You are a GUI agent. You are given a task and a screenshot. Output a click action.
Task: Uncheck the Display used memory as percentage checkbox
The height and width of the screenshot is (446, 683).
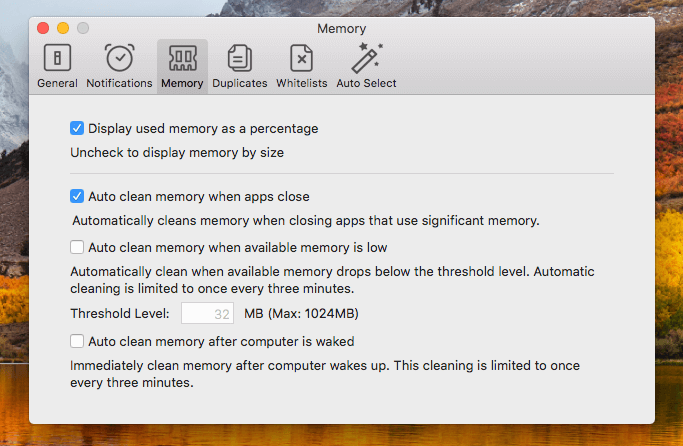tap(77, 128)
